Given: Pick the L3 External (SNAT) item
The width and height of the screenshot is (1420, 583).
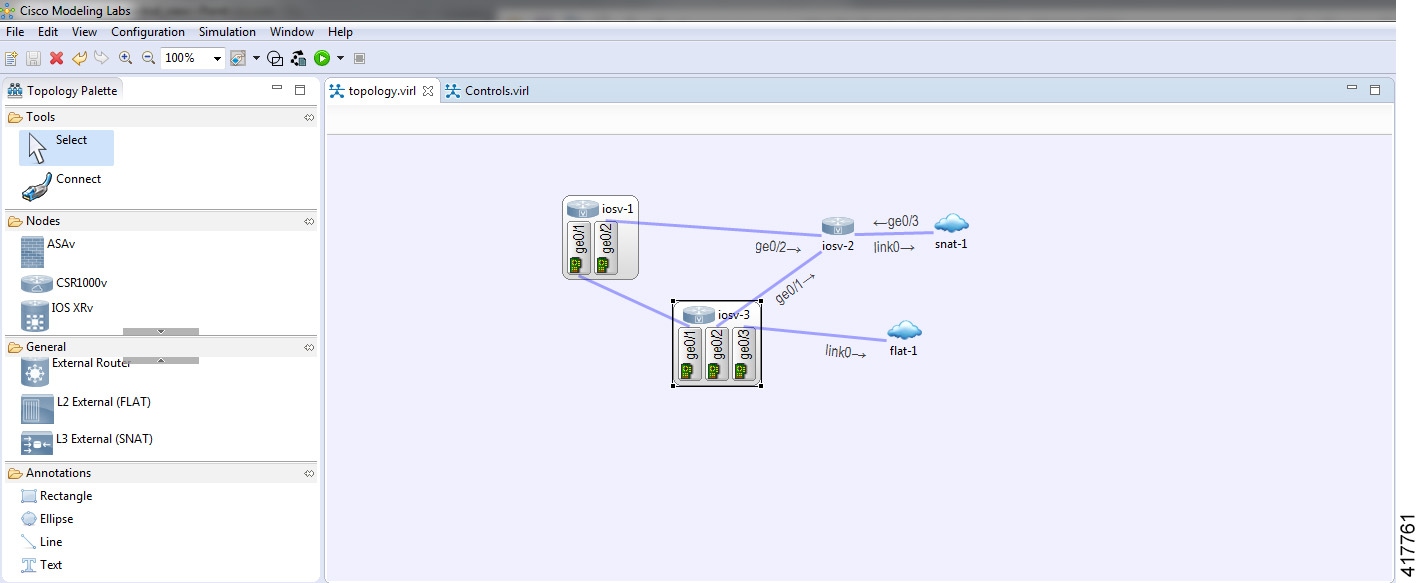Looking at the screenshot, I should [87, 441].
